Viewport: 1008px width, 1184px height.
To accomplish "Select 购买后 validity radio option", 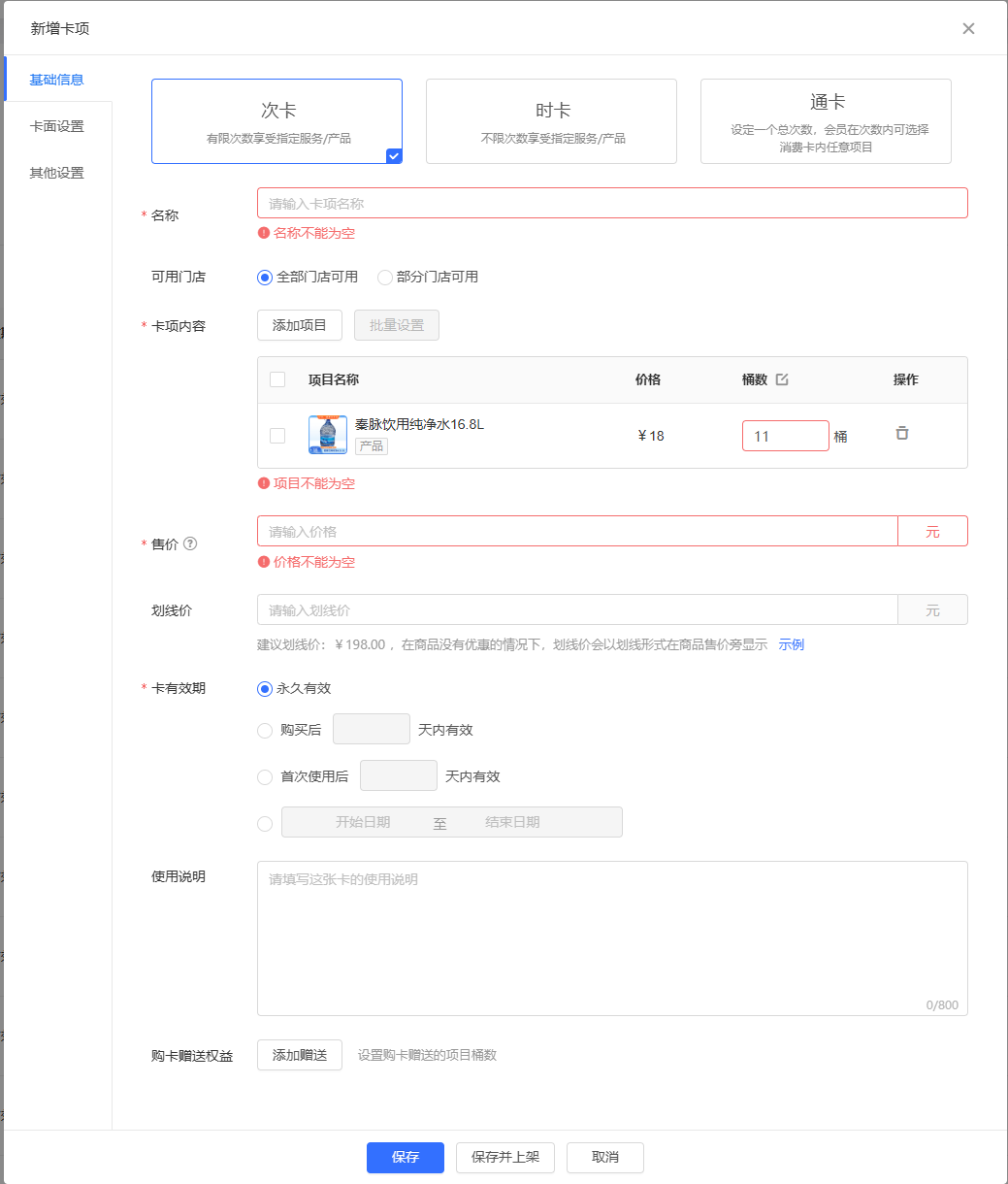I will [265, 731].
